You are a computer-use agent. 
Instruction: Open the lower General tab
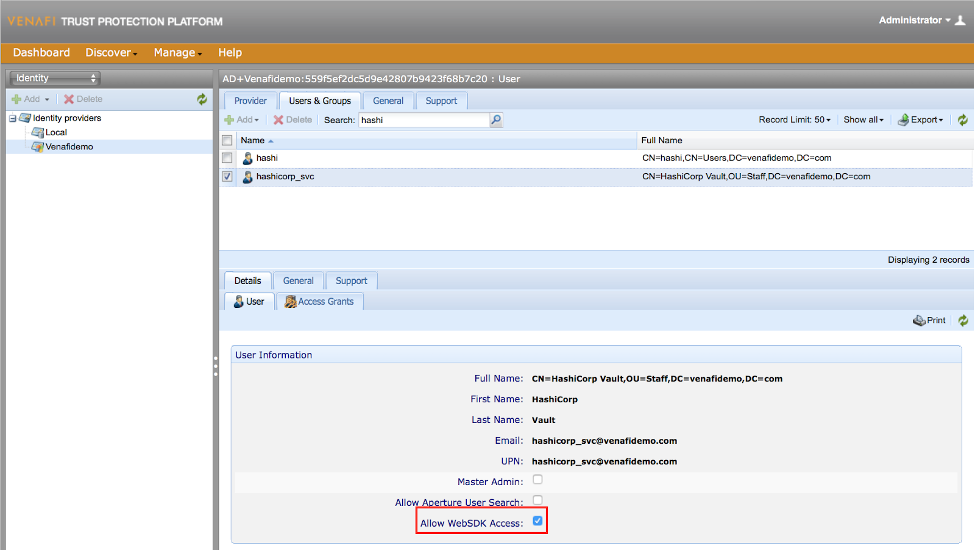coord(298,281)
